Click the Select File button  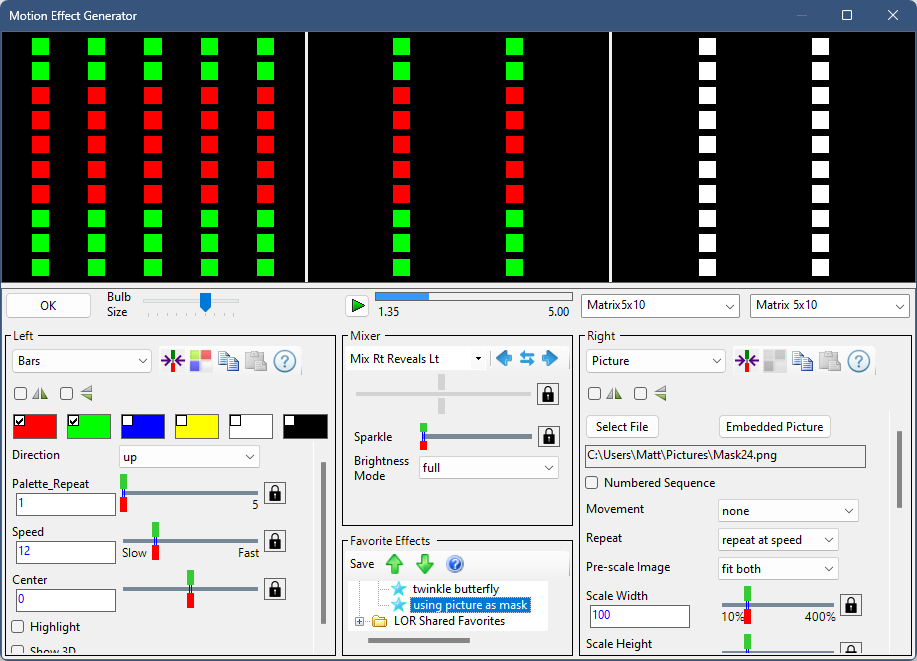coord(622,426)
